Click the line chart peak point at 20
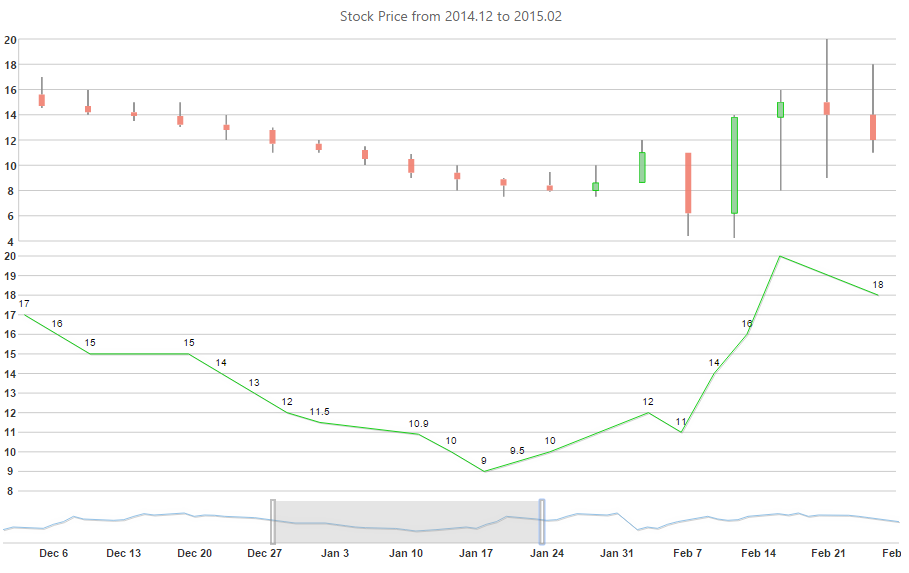The height and width of the screenshot is (573, 909). tap(780, 256)
